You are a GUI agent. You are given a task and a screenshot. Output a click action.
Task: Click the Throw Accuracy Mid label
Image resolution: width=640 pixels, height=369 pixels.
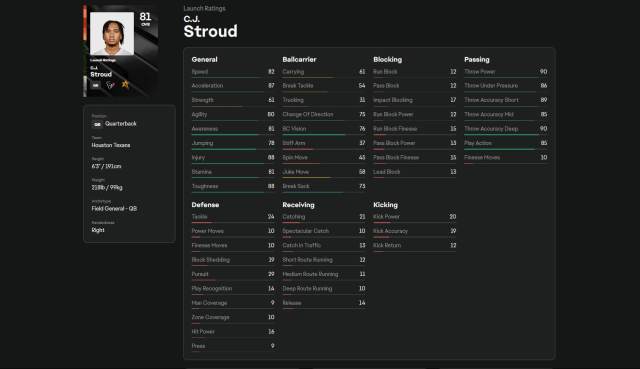tap(489, 115)
